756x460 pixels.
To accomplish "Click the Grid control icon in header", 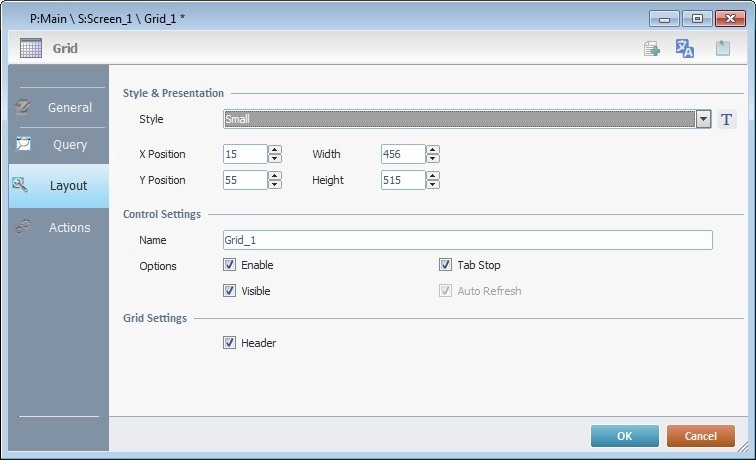I will (31, 48).
